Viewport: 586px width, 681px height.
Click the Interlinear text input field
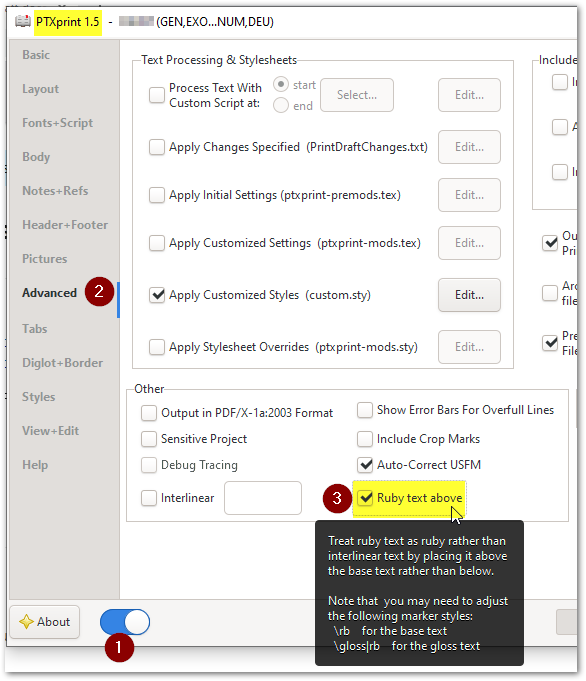tap(263, 498)
